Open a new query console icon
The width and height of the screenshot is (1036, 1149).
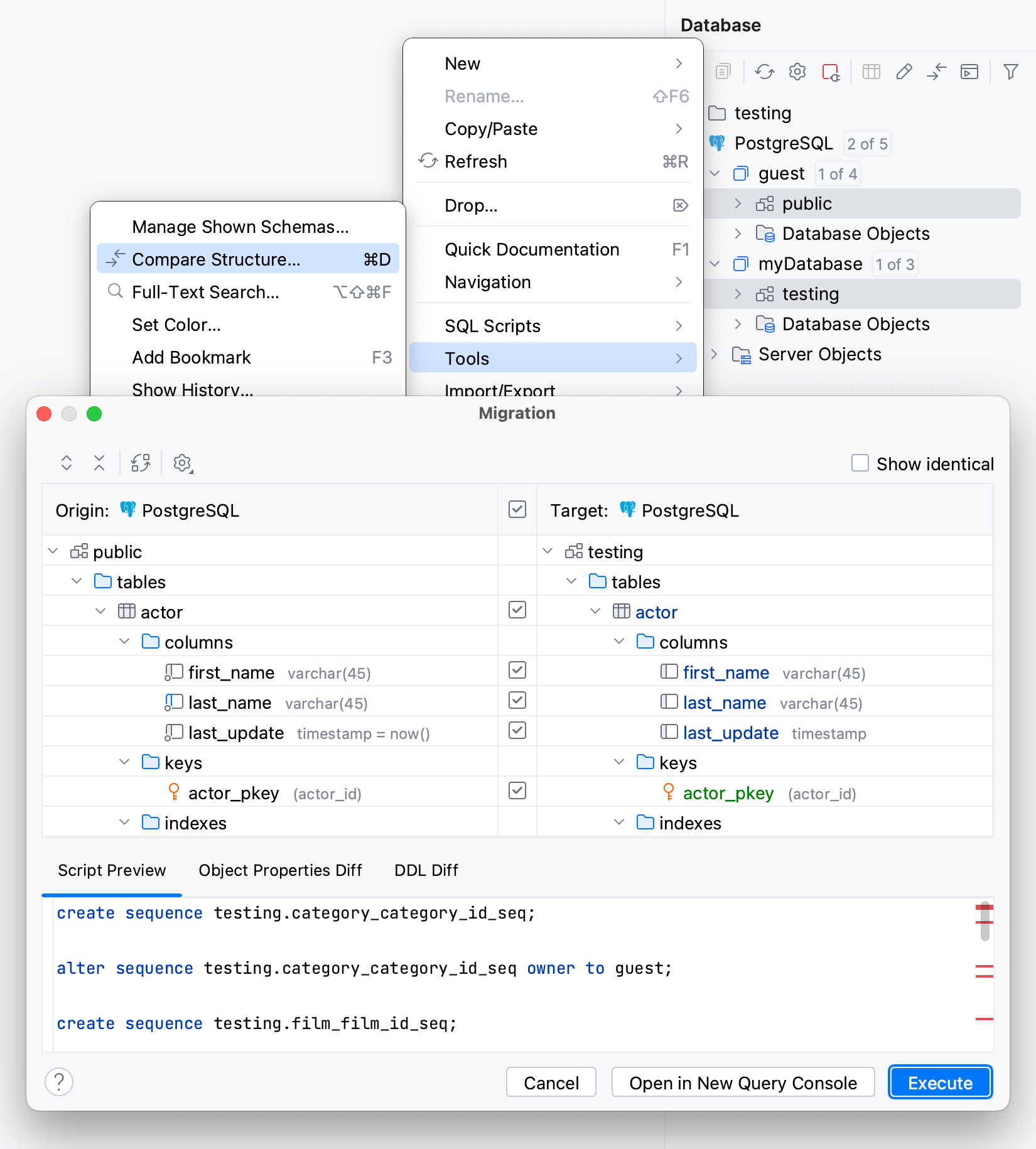click(x=969, y=72)
